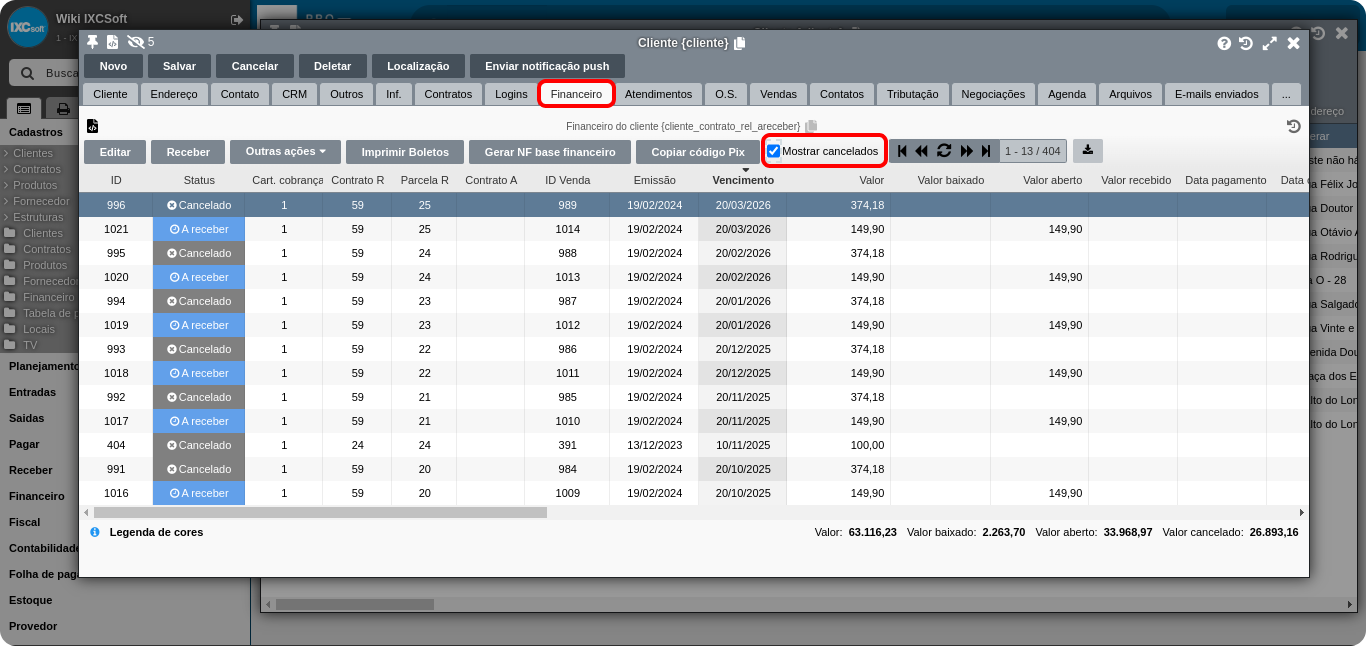Expand the Estruturas tree item
The height and width of the screenshot is (646, 1366).
pyautogui.click(x=38, y=217)
